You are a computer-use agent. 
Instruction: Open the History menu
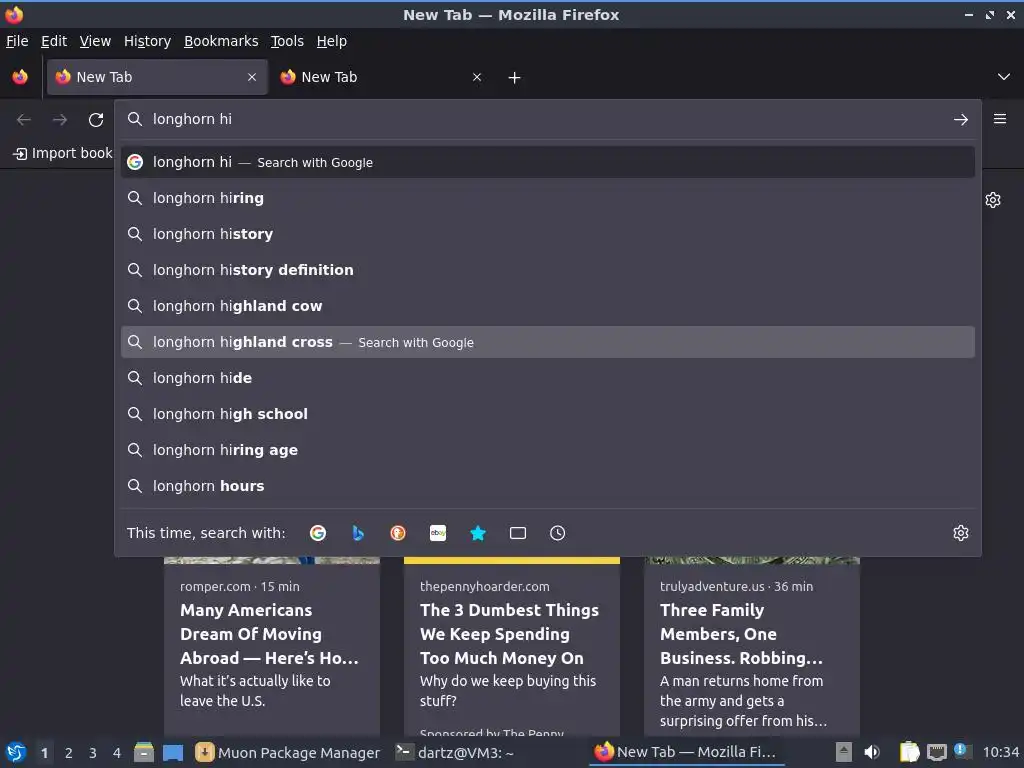148,41
